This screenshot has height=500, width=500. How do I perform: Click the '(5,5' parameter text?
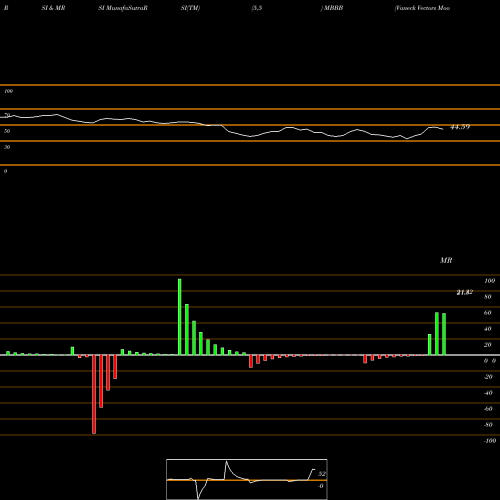(x=257, y=8)
